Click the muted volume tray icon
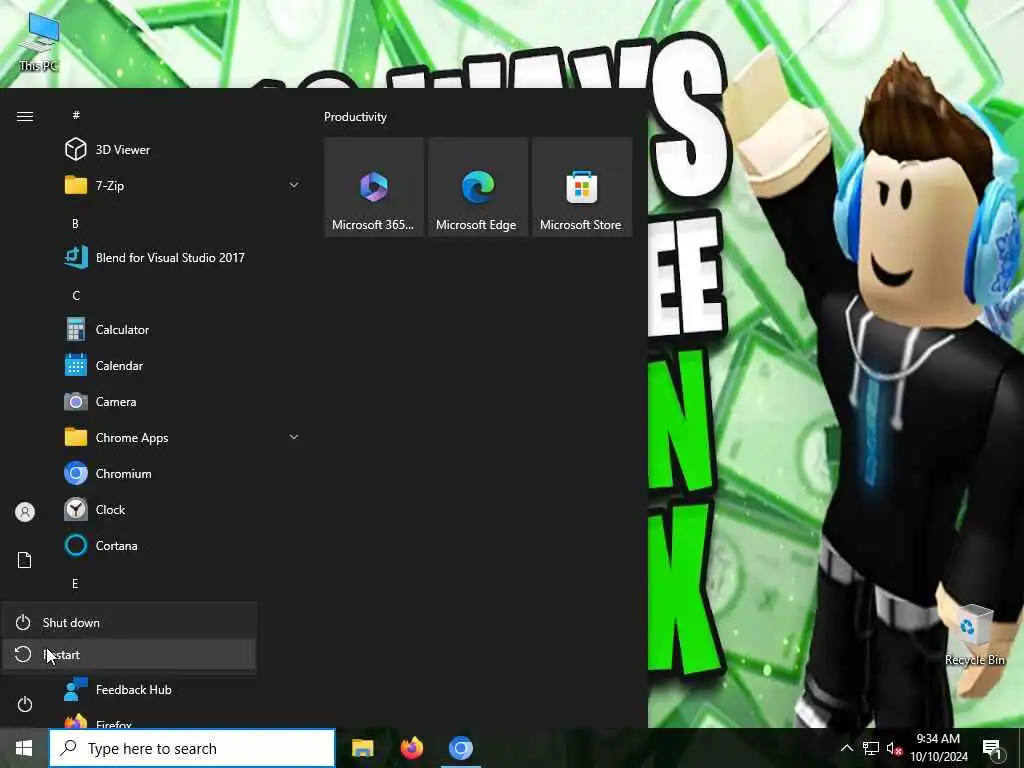 [894, 748]
